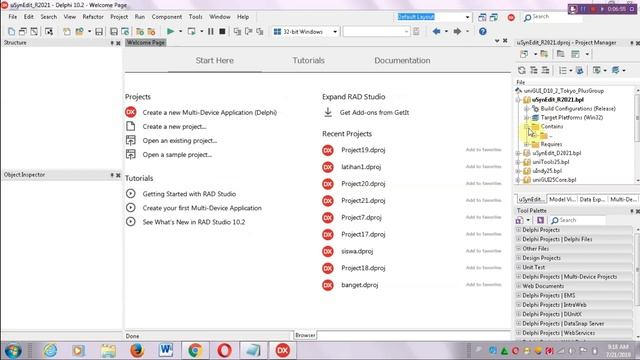Open recent project latihan1.dproj
Screen dimensions: 640x360
coord(361,167)
